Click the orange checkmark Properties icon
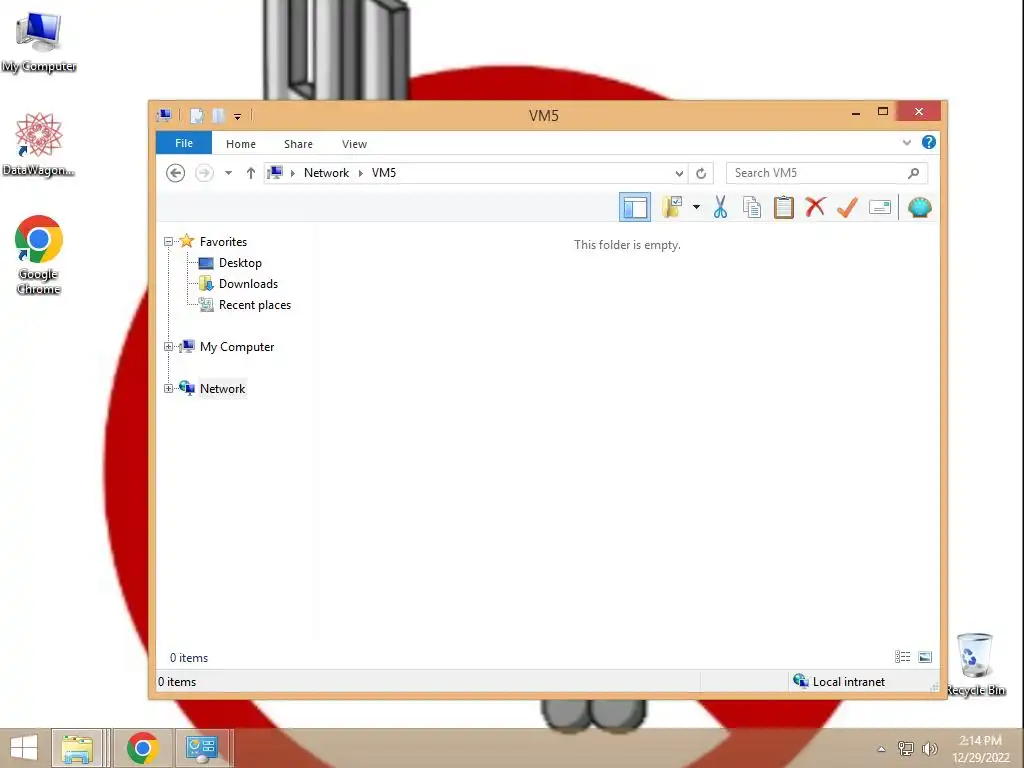The width and height of the screenshot is (1024, 768). click(x=847, y=208)
